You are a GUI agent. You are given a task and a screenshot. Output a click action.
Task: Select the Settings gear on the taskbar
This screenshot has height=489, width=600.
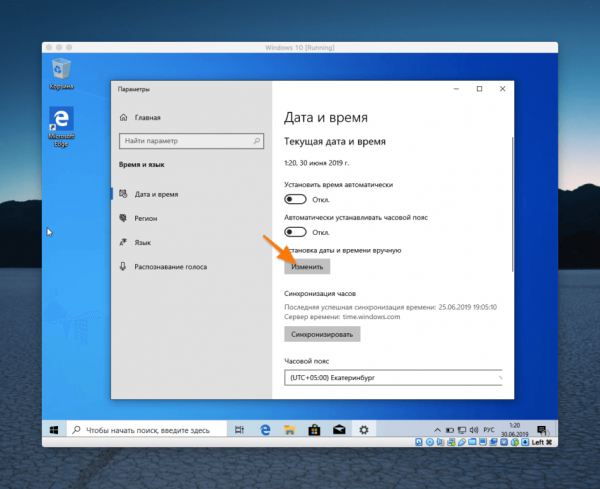point(364,430)
